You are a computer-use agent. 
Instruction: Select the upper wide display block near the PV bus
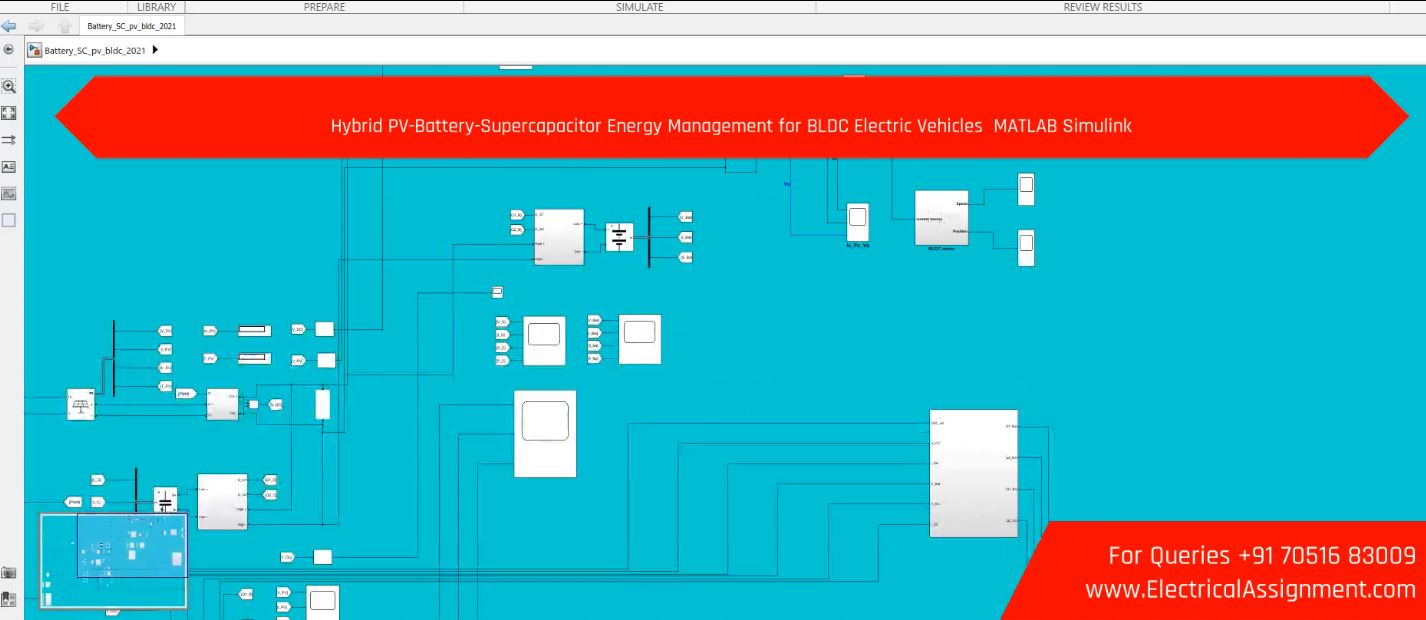point(254,329)
